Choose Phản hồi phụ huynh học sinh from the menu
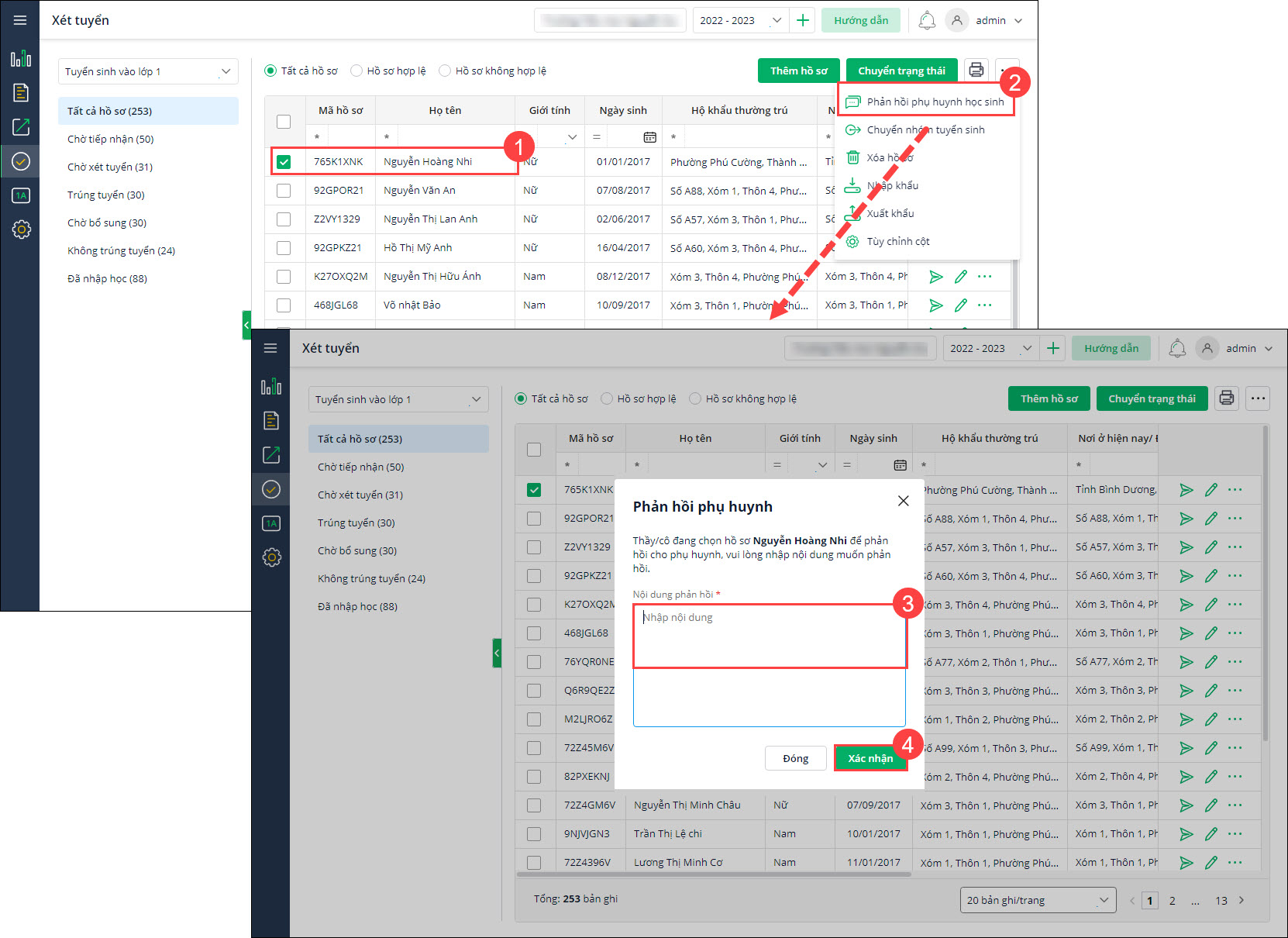 927,102
